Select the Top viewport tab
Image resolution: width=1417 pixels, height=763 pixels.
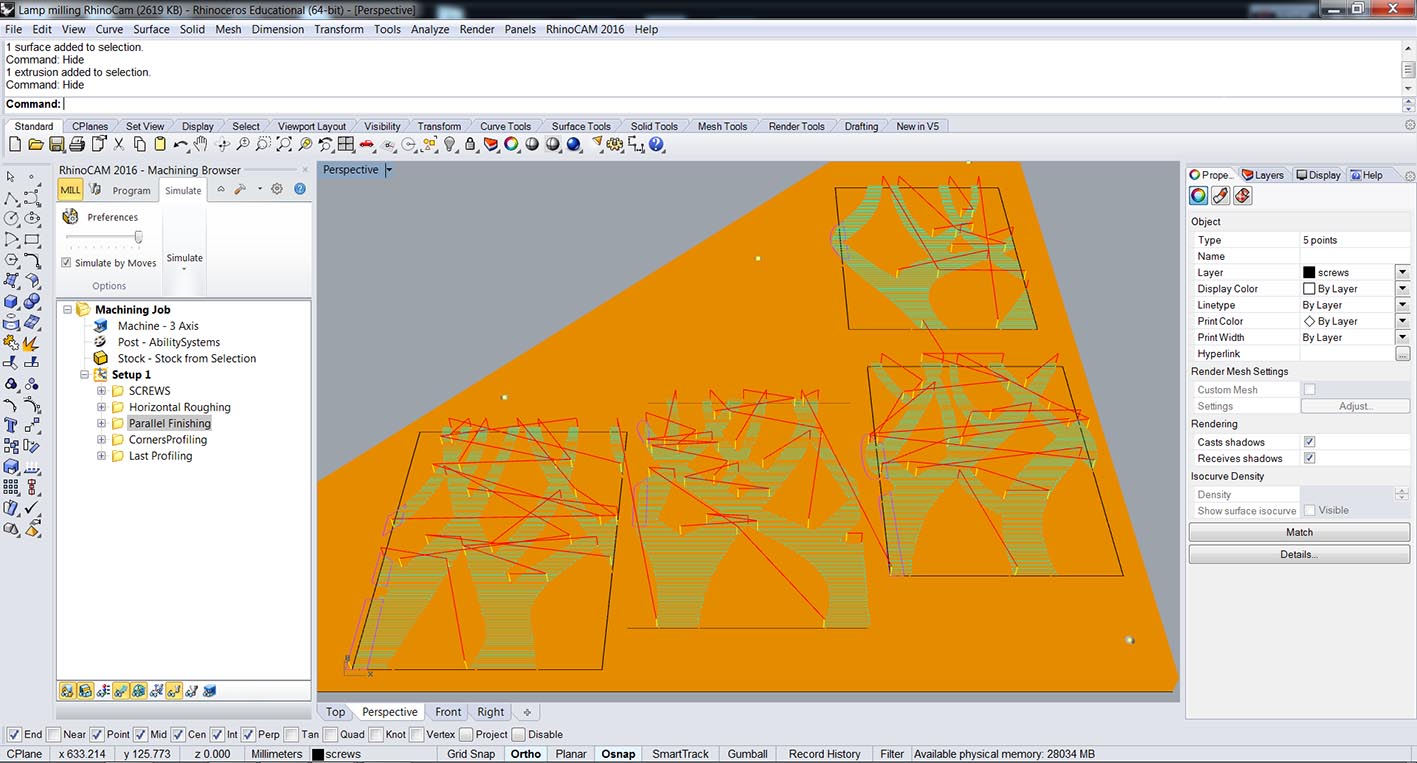point(335,712)
